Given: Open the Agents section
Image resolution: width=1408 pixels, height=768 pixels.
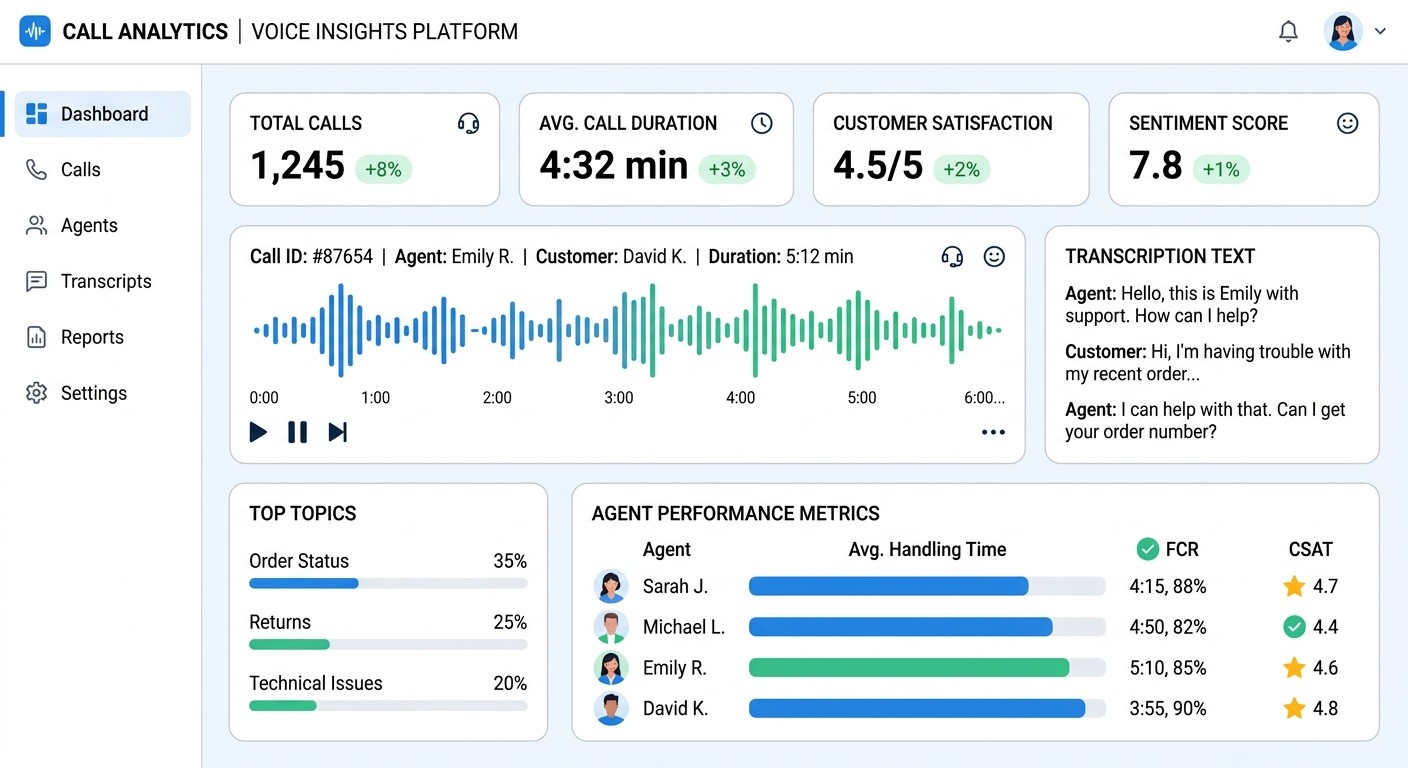Looking at the screenshot, I should point(90,225).
